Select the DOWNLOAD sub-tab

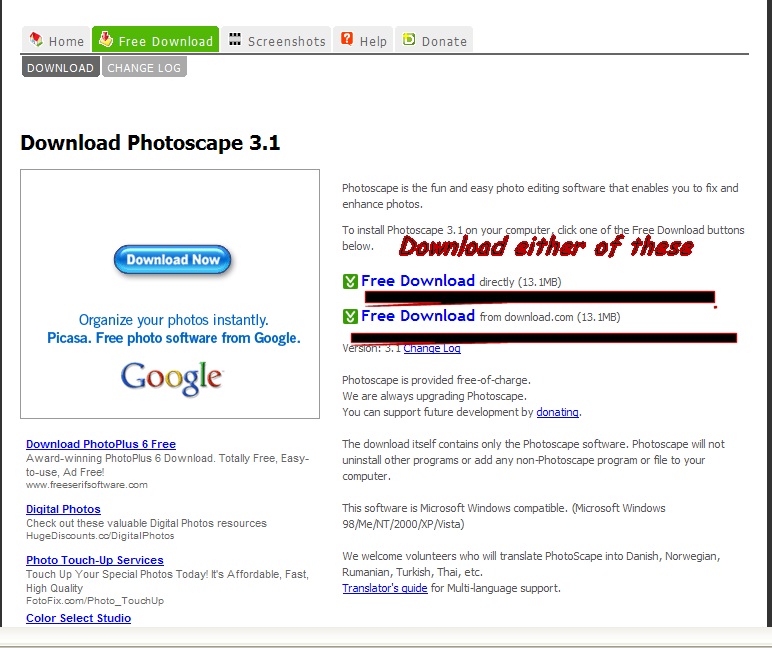[x=61, y=67]
